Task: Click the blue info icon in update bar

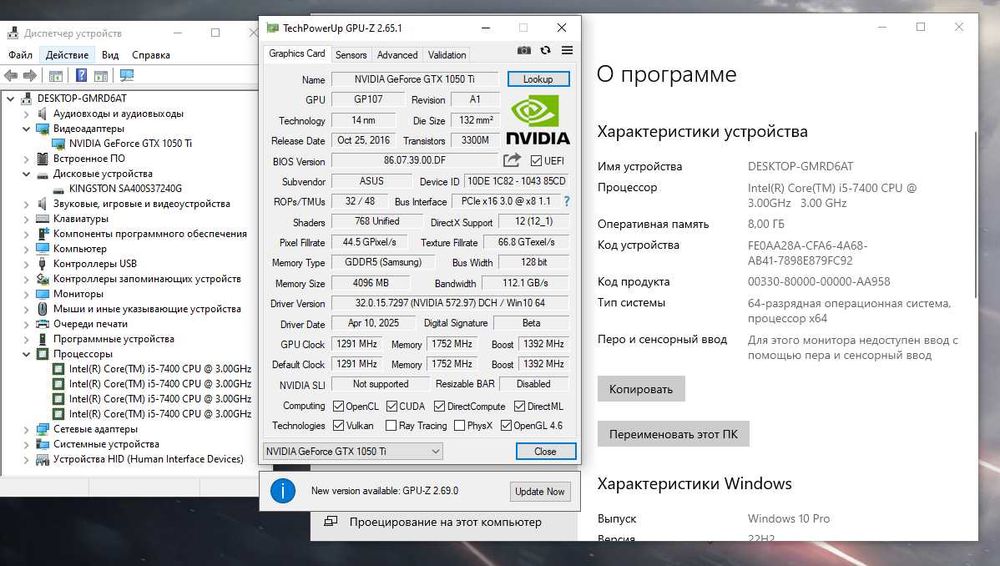Action: pyautogui.click(x=283, y=491)
